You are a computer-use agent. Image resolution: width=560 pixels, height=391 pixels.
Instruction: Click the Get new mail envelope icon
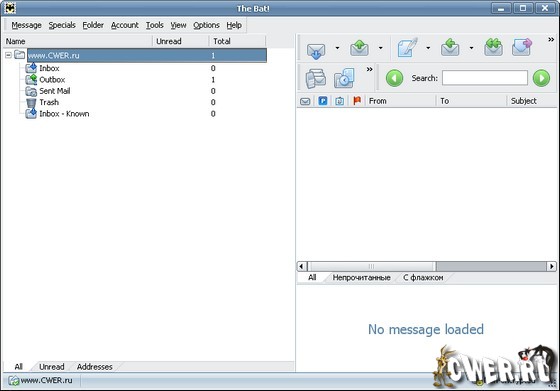tap(316, 49)
